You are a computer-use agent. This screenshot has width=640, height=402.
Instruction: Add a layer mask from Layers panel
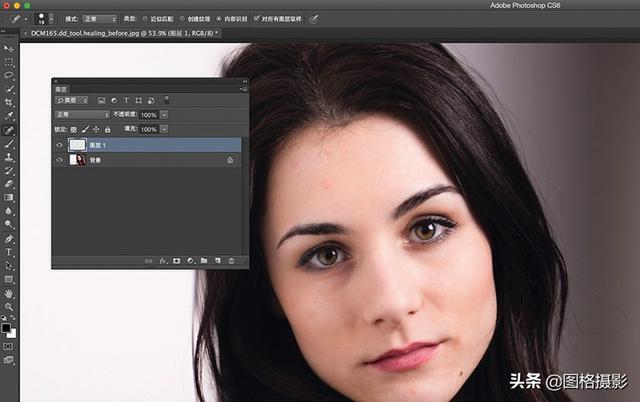tap(175, 260)
